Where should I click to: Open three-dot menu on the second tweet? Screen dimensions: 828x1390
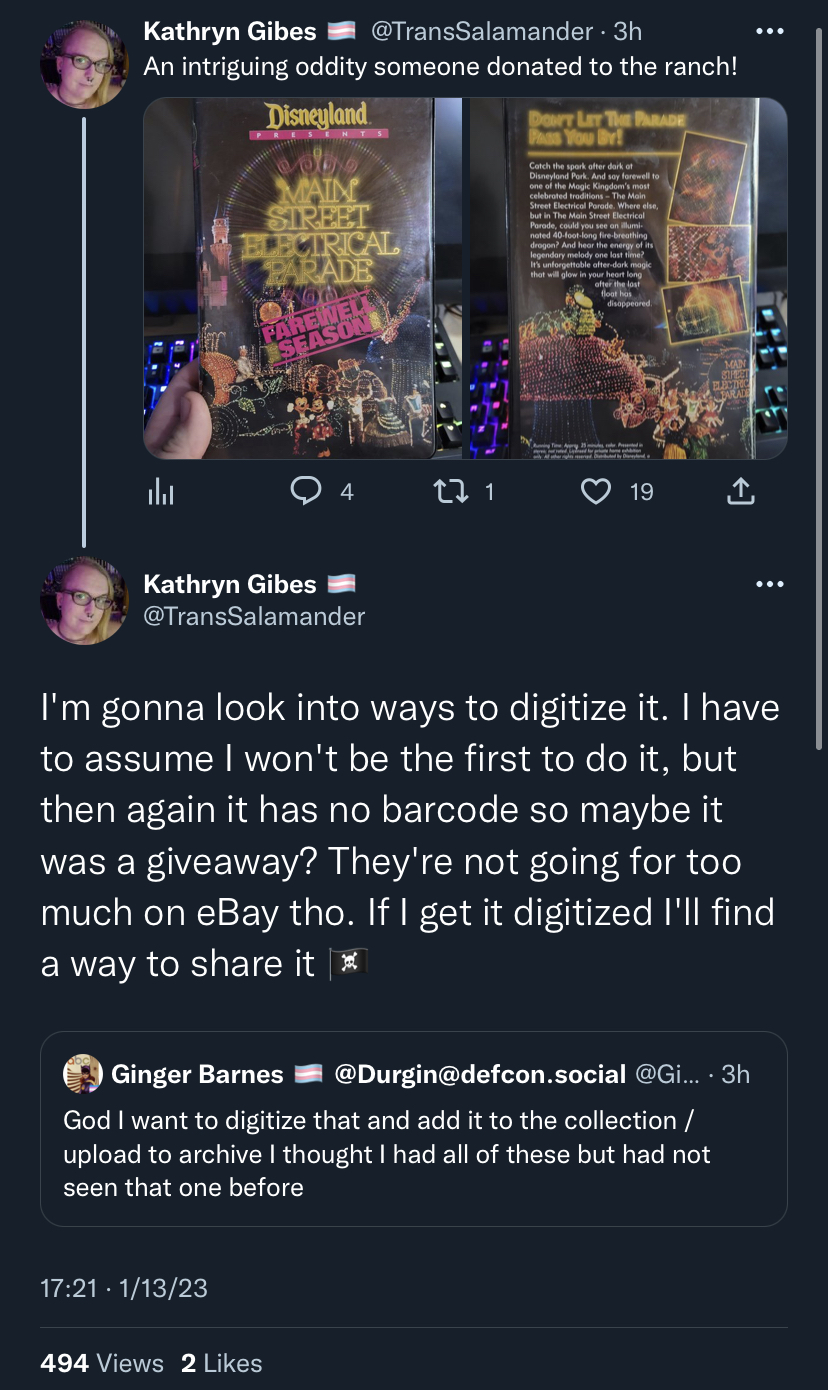[x=769, y=584]
